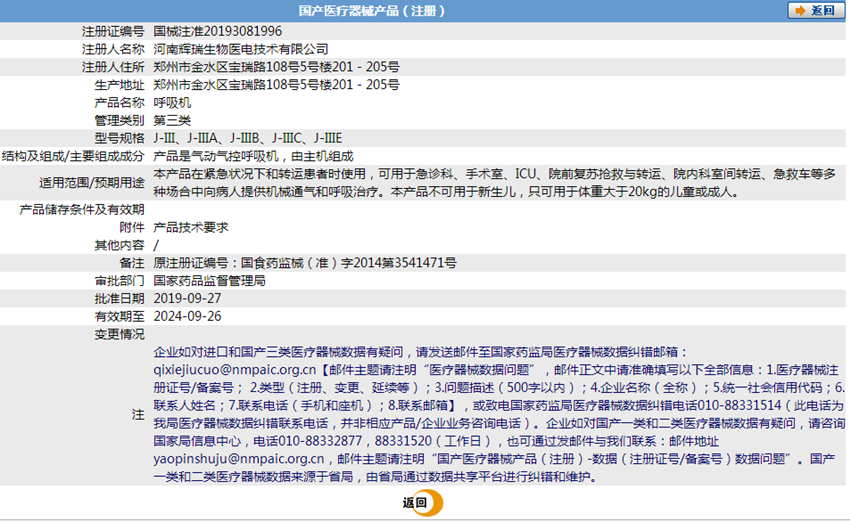Click the 注册人名称 label
Viewport: 850px width, 522px height.
113,49
